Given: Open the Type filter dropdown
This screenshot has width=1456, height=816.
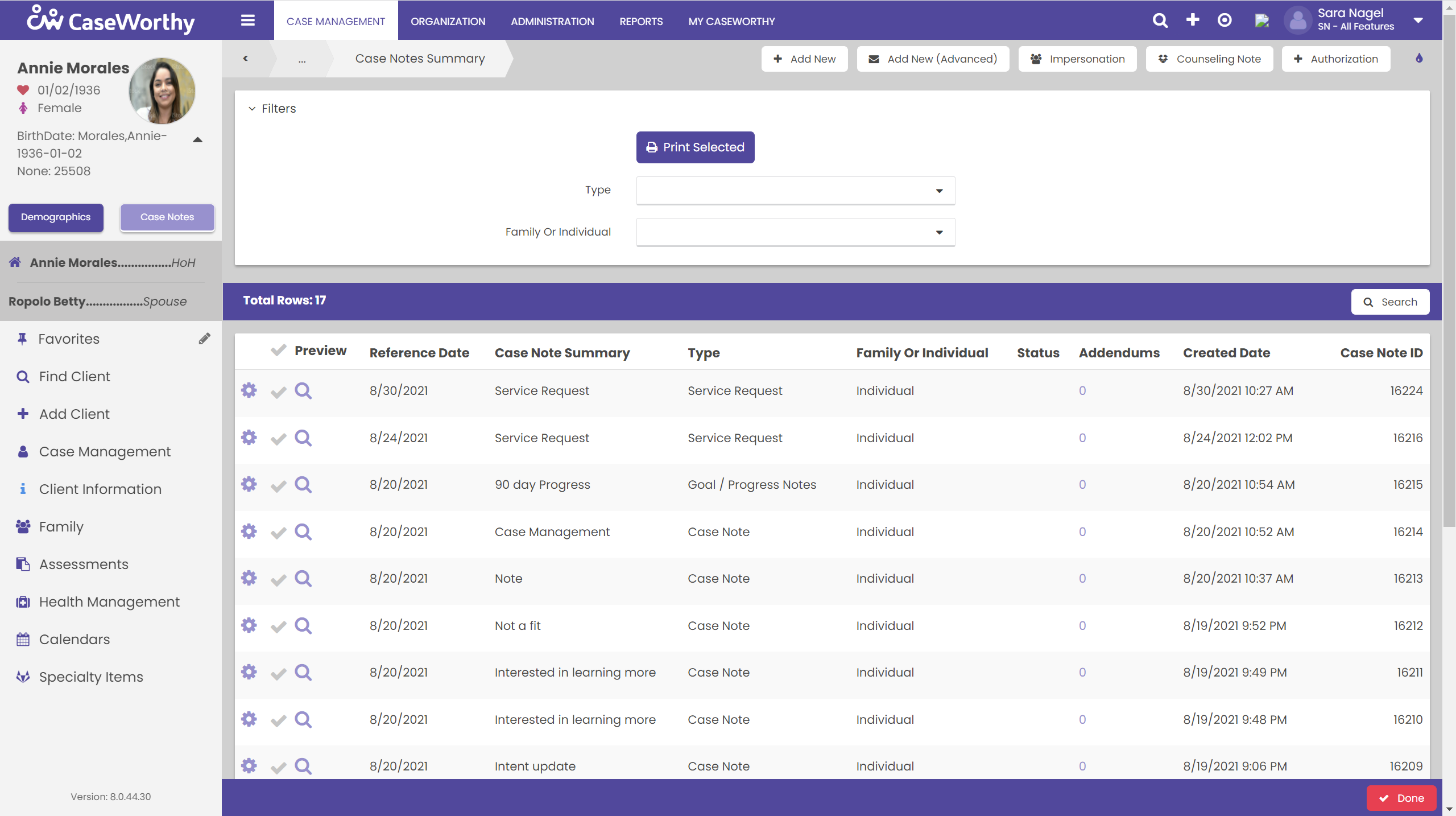Looking at the screenshot, I should (939, 190).
